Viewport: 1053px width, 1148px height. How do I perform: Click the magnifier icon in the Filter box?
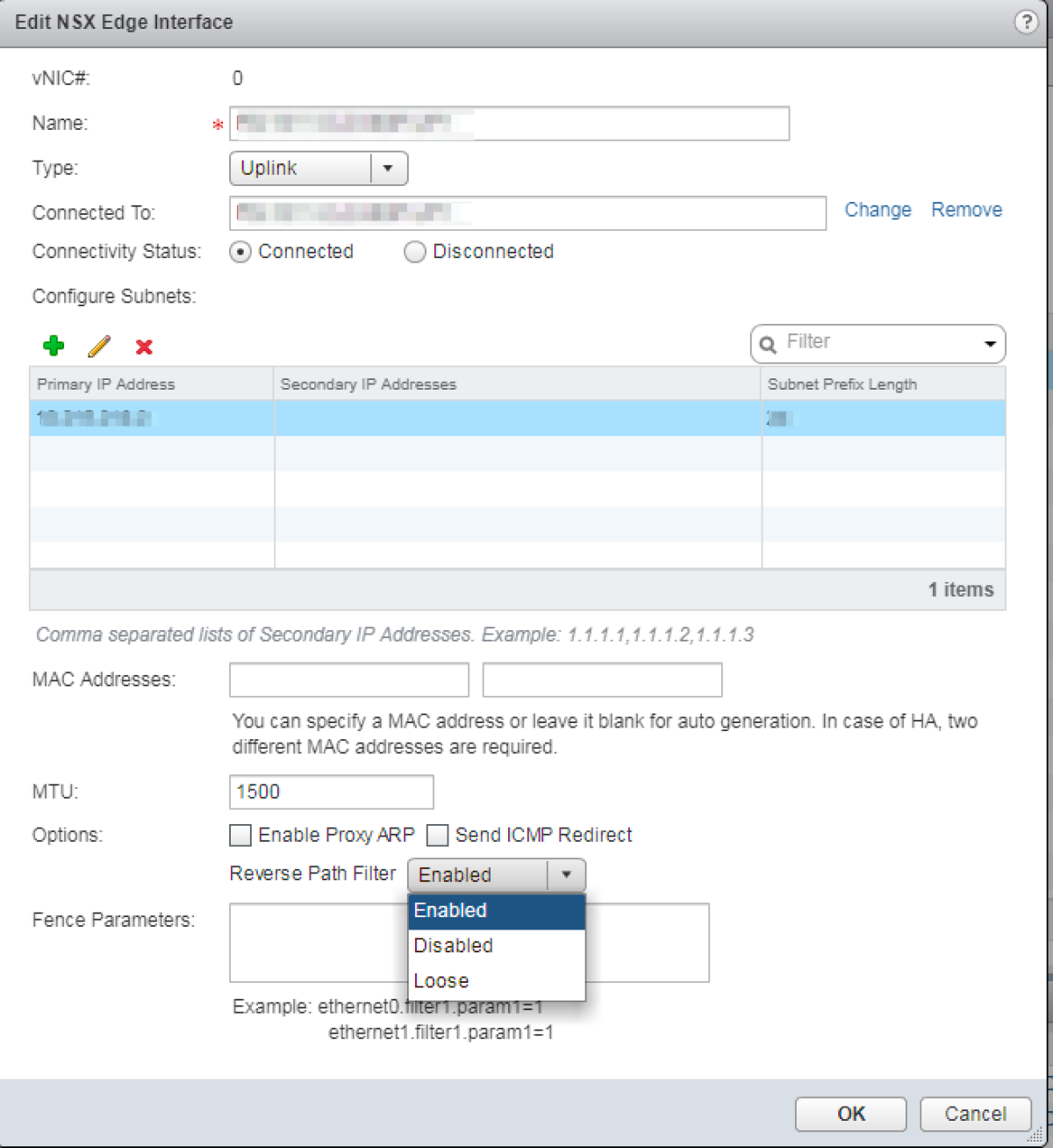pos(768,343)
